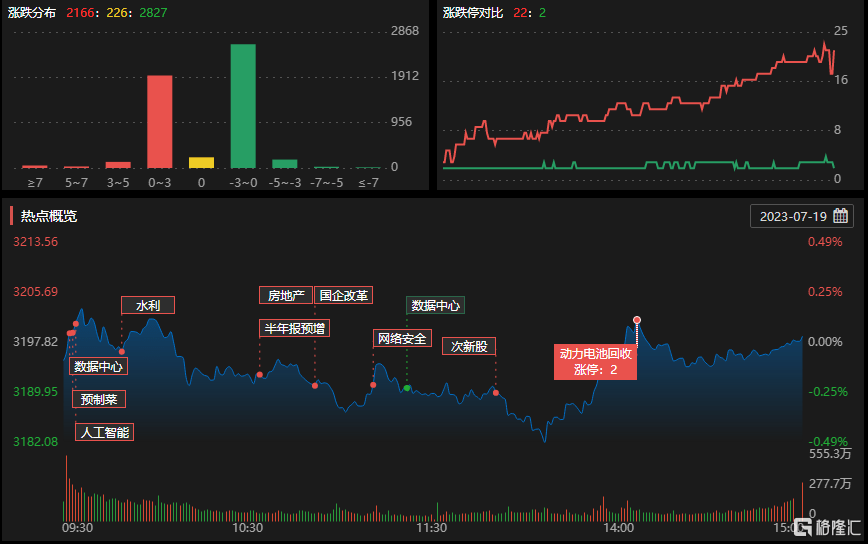Open the 人工智能 hotspot label
868x544 pixels.
(105, 432)
